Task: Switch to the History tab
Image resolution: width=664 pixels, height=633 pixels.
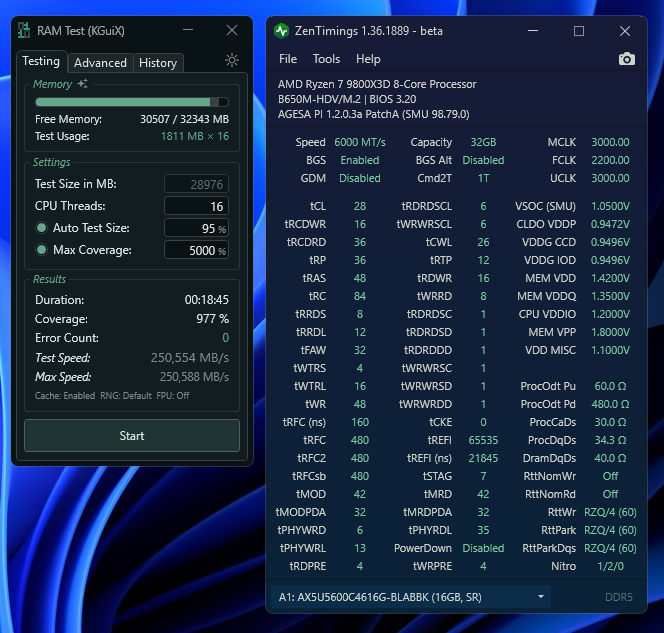Action: pos(158,63)
